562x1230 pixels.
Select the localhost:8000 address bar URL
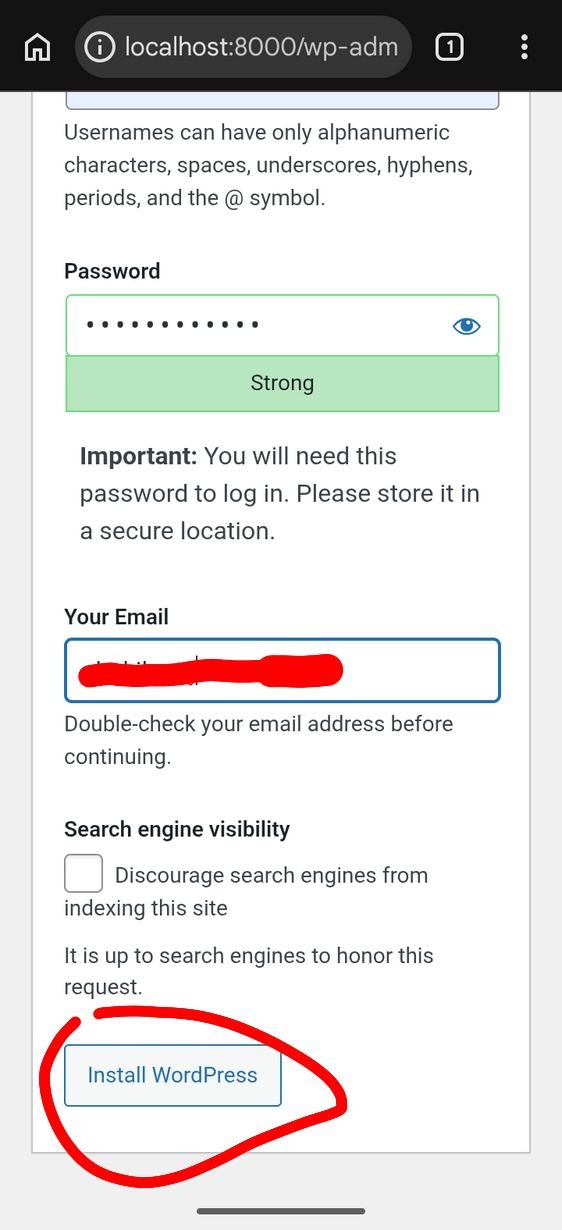click(261, 46)
